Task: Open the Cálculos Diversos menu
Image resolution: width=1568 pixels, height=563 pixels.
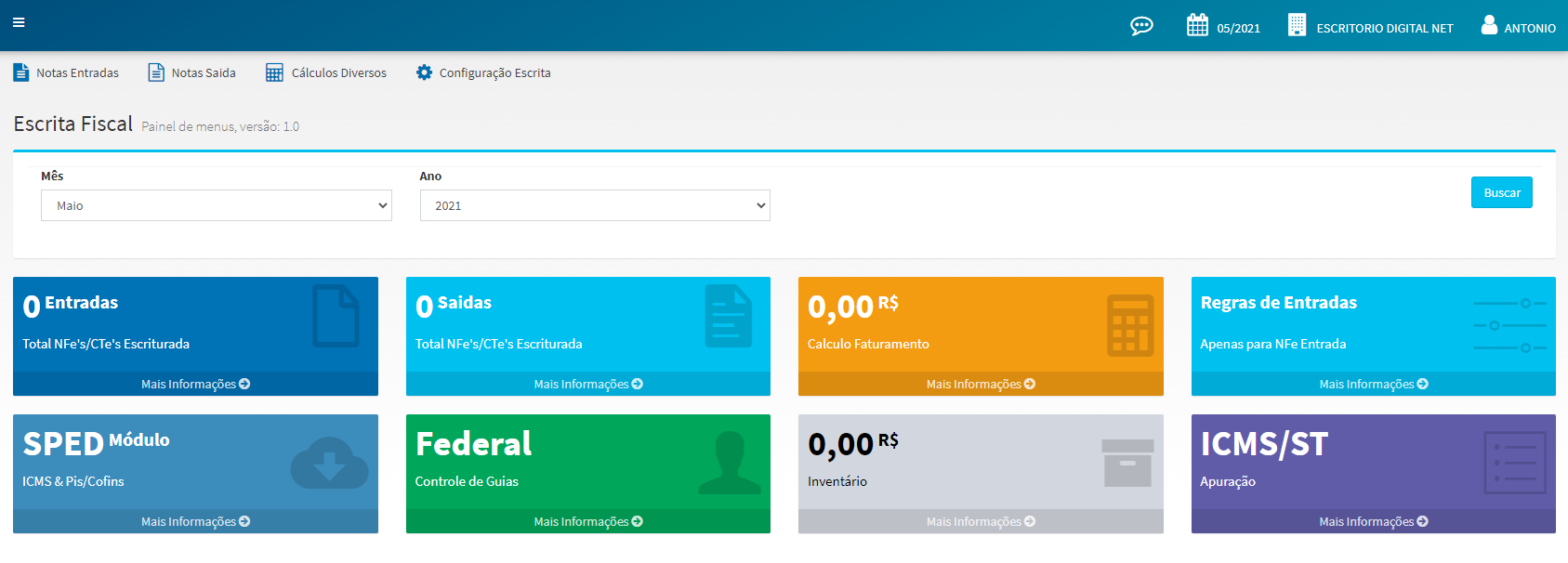Action: (x=326, y=72)
